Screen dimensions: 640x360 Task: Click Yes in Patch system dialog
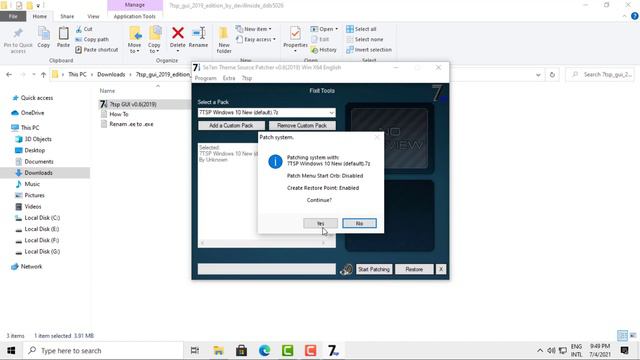(320, 223)
